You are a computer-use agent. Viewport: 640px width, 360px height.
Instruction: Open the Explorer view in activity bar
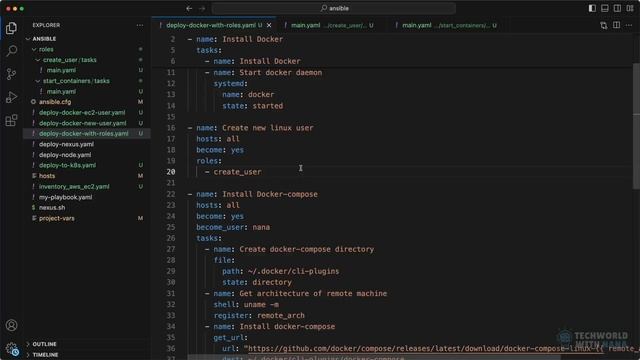pos(11,28)
